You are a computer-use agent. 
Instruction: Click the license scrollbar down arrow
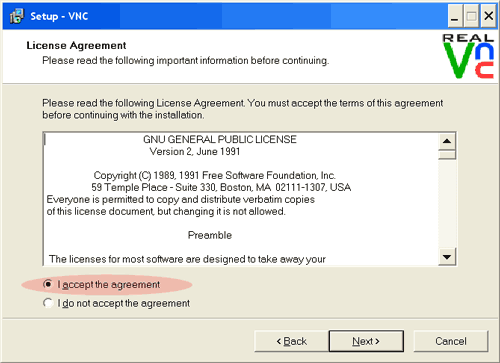[447, 257]
